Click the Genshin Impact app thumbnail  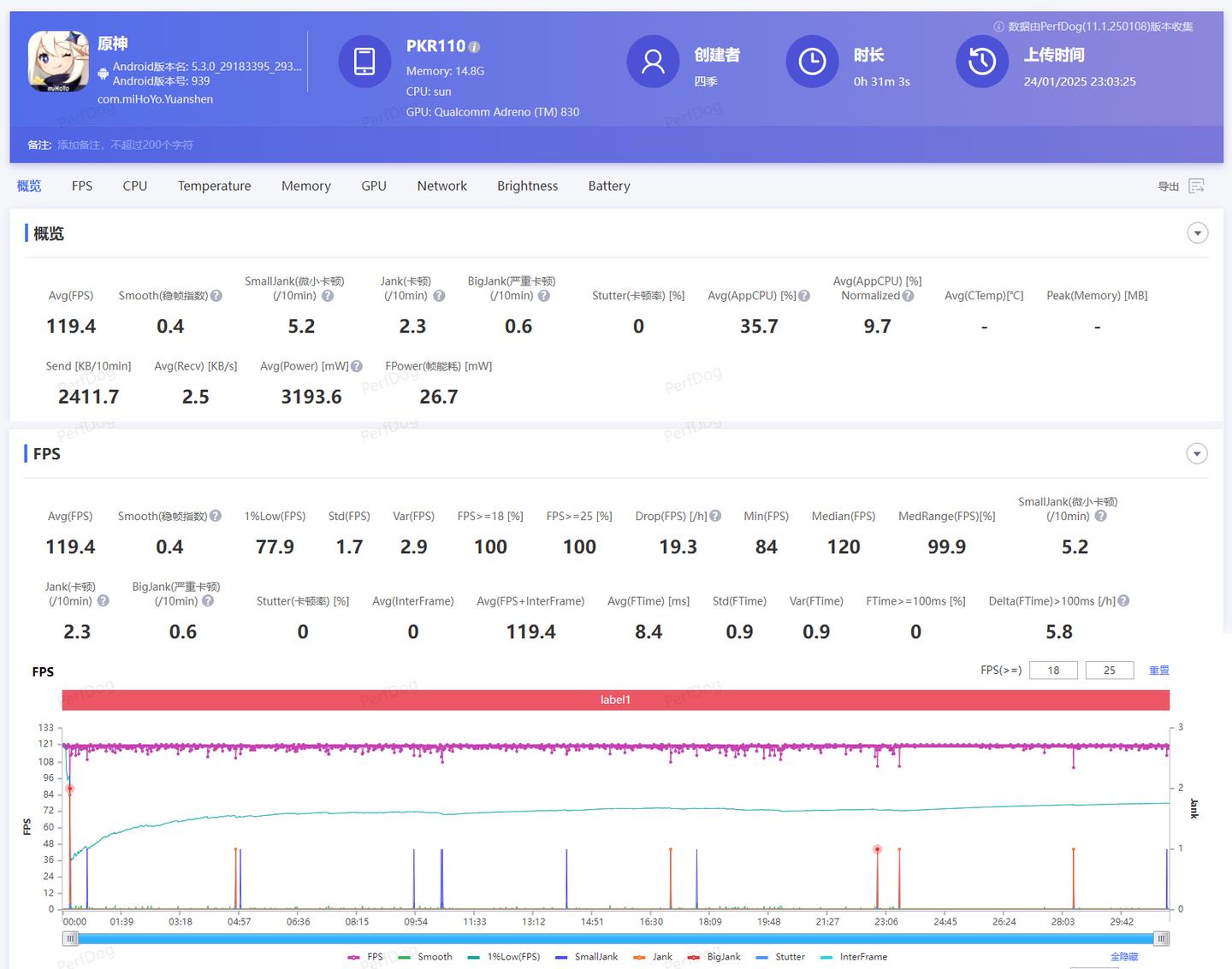(58, 62)
